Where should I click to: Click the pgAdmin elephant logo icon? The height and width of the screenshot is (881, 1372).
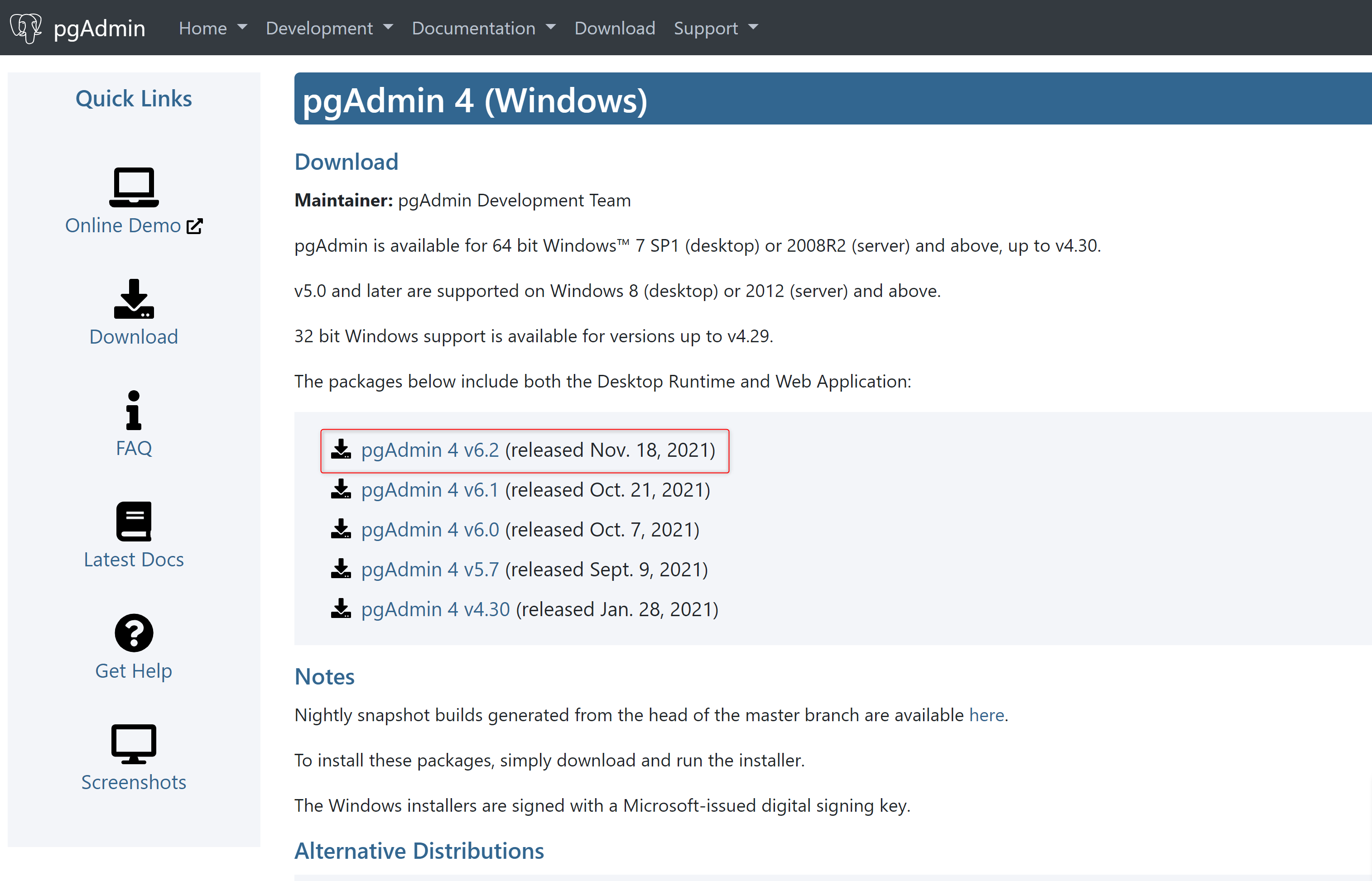pos(26,28)
